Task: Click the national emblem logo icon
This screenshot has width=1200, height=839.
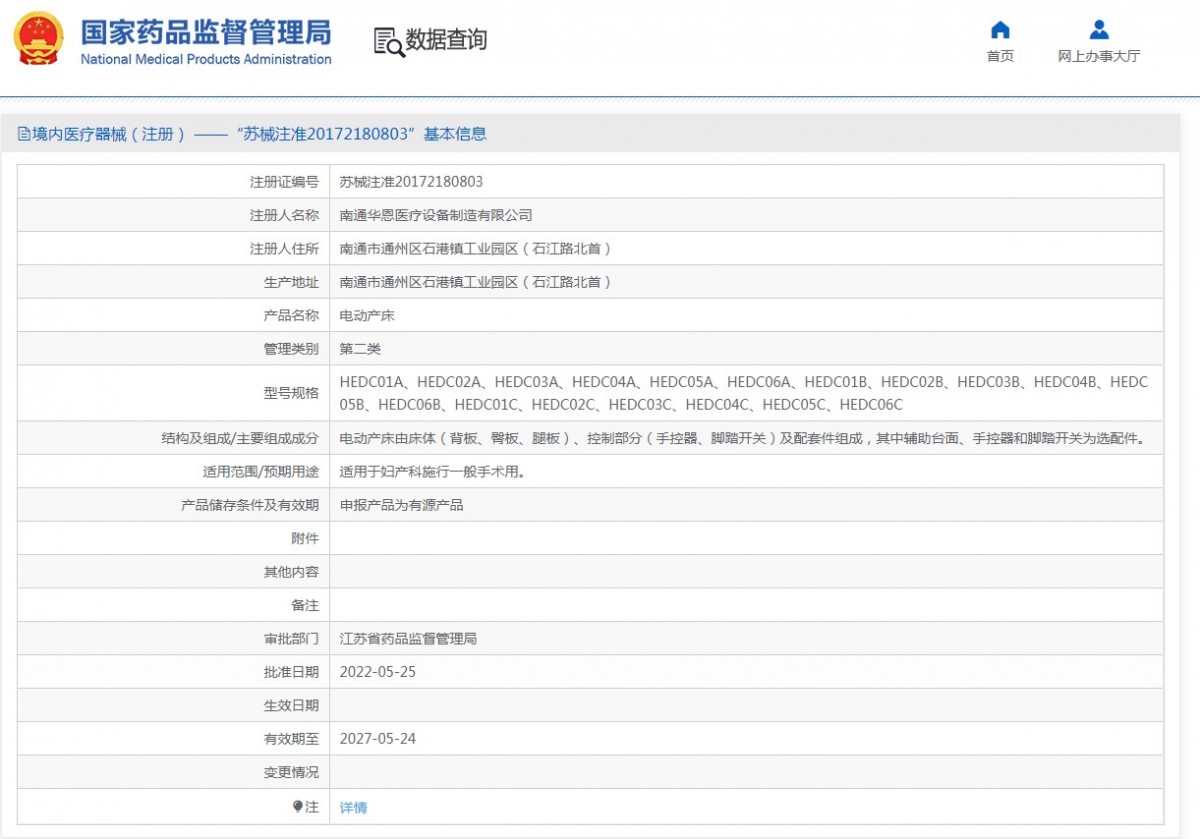Action: [x=38, y=39]
